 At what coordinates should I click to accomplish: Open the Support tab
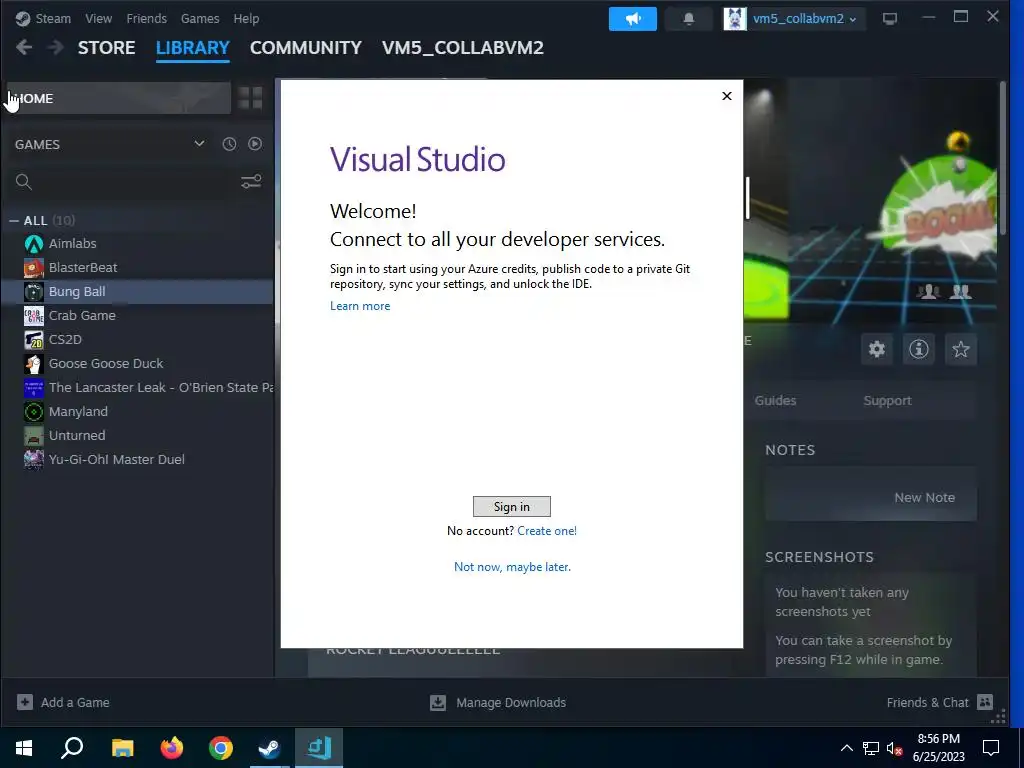point(887,401)
